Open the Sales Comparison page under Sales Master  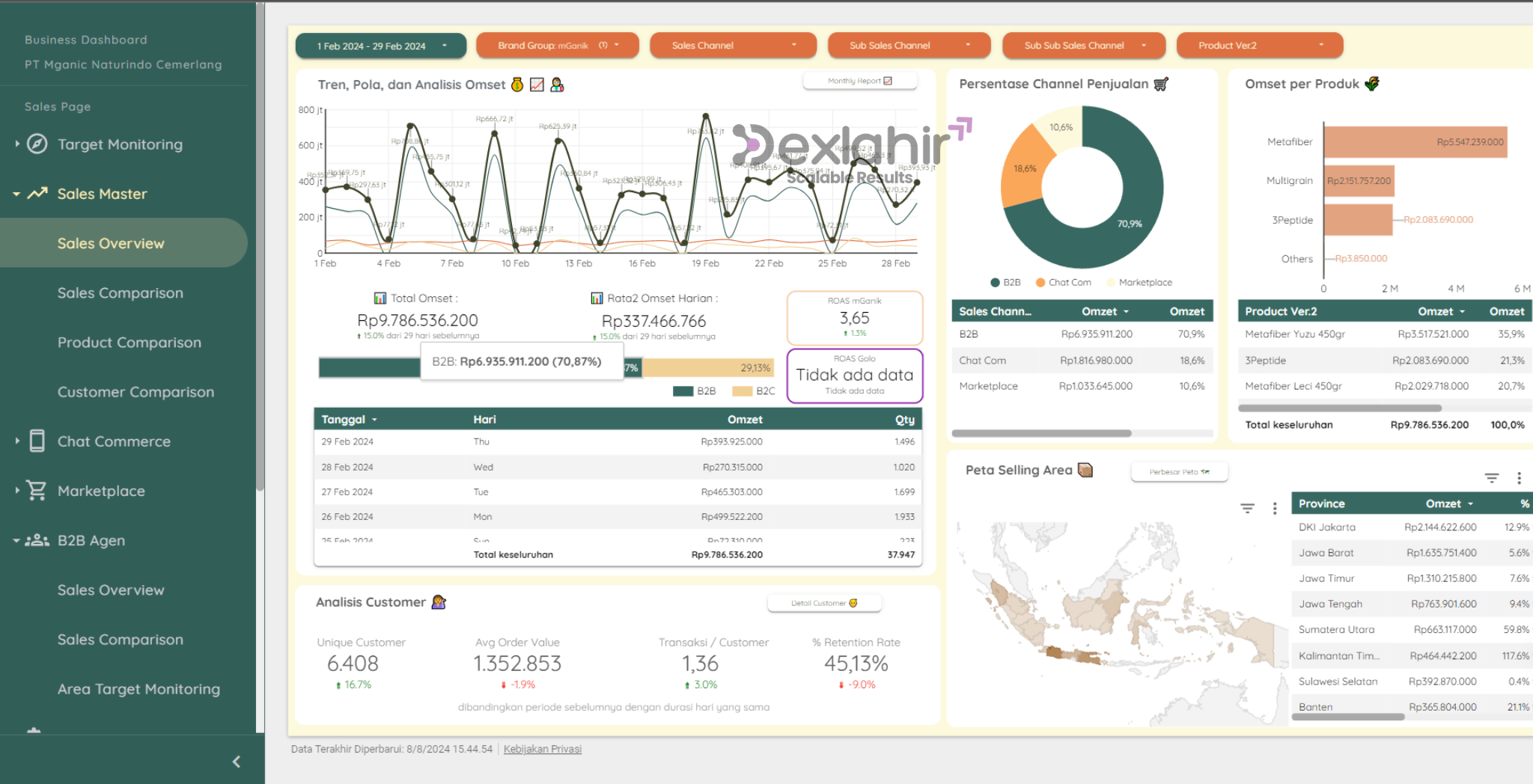[121, 293]
